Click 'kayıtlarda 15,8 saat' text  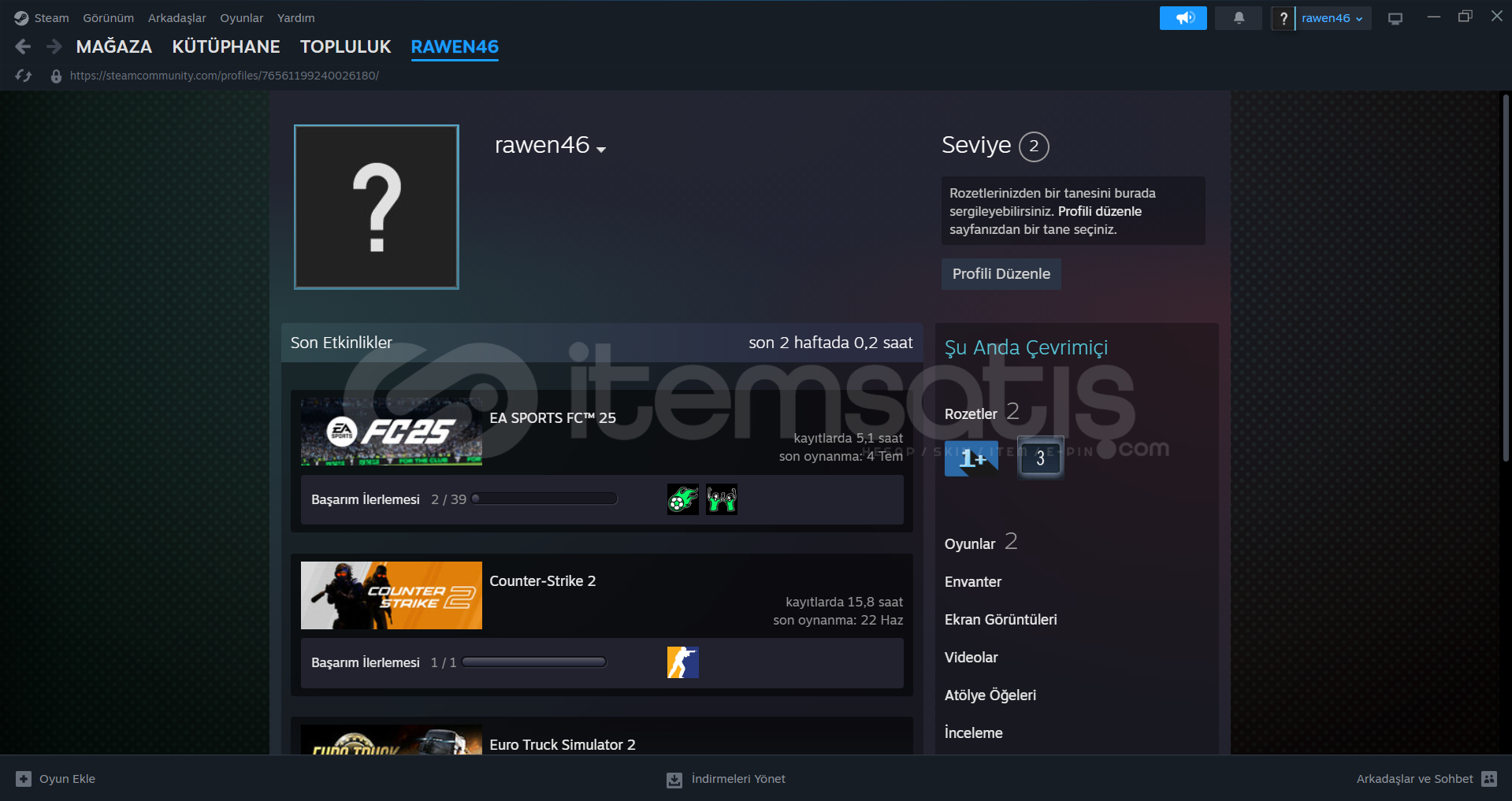(x=844, y=602)
